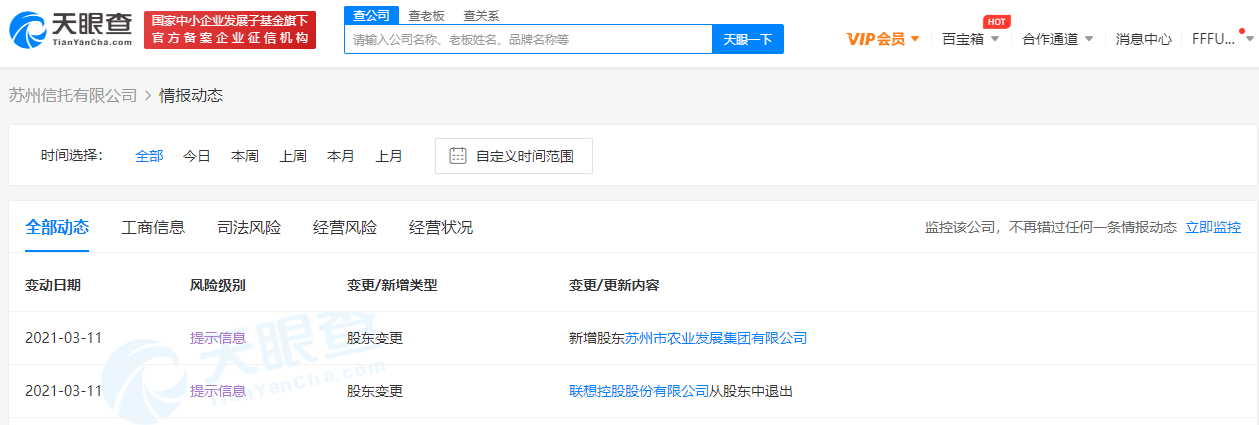Viewport: 1259px width, 425px height.
Task: Expand the 百宝箱 menu
Action: [970, 39]
